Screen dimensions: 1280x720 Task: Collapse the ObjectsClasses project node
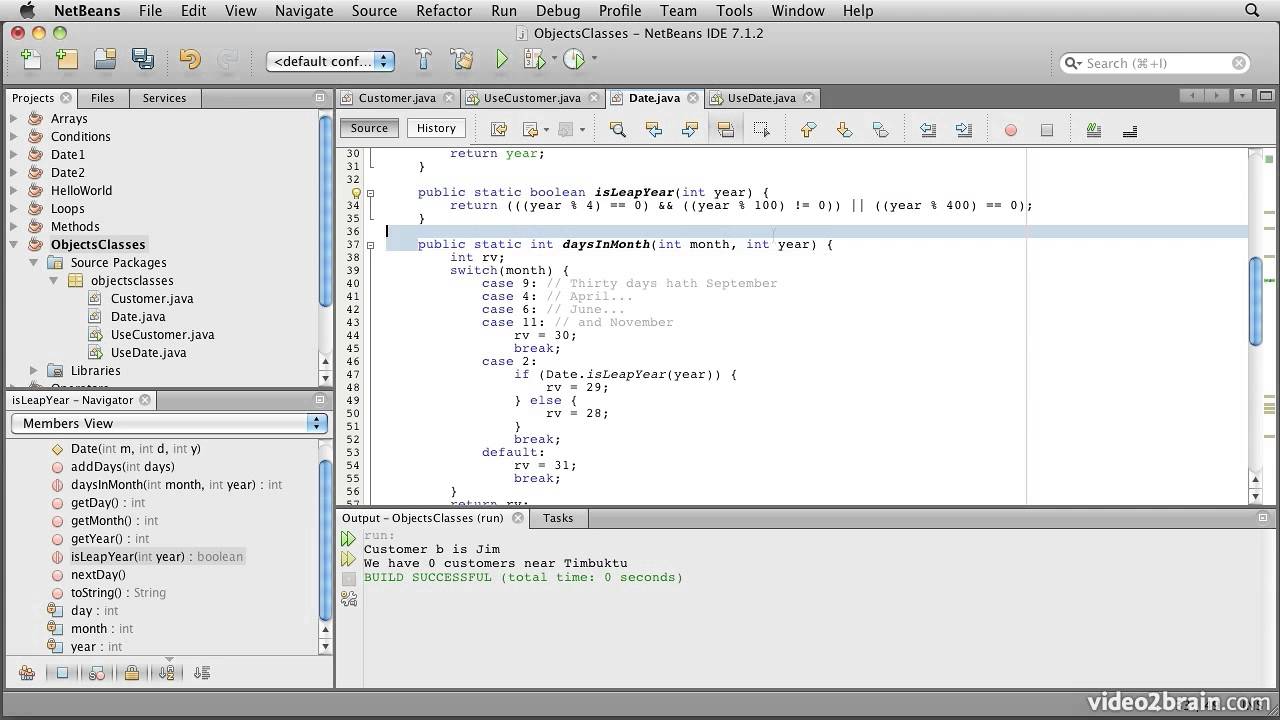pos(14,244)
